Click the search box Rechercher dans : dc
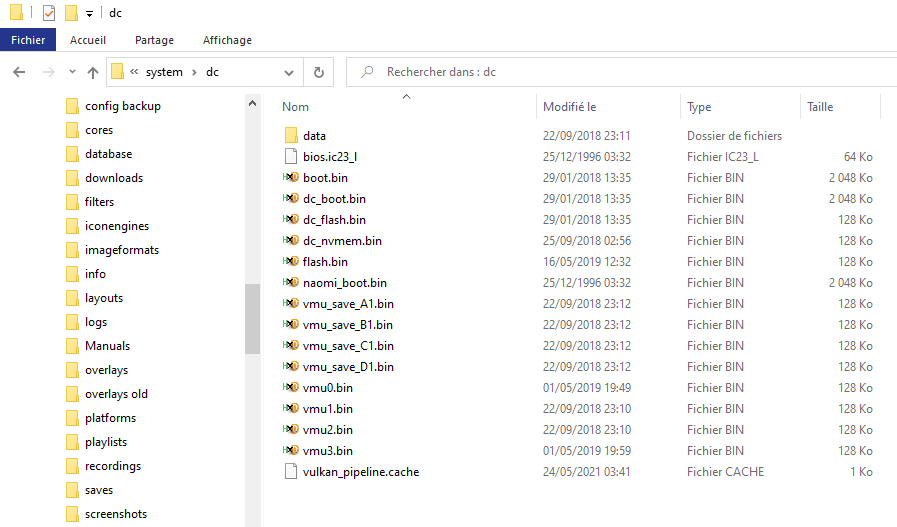 [x=621, y=72]
